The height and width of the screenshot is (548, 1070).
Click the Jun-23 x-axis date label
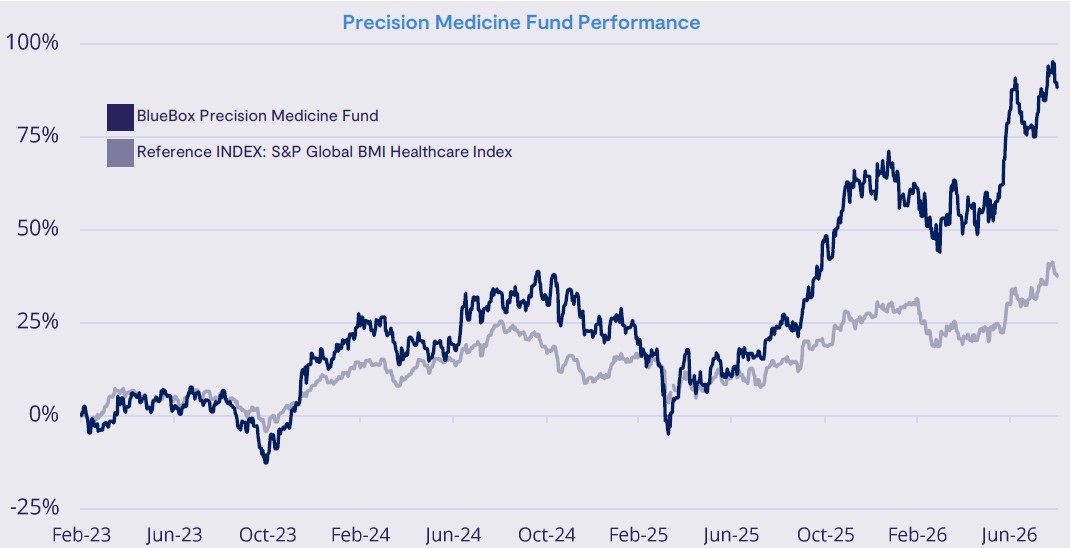click(175, 534)
